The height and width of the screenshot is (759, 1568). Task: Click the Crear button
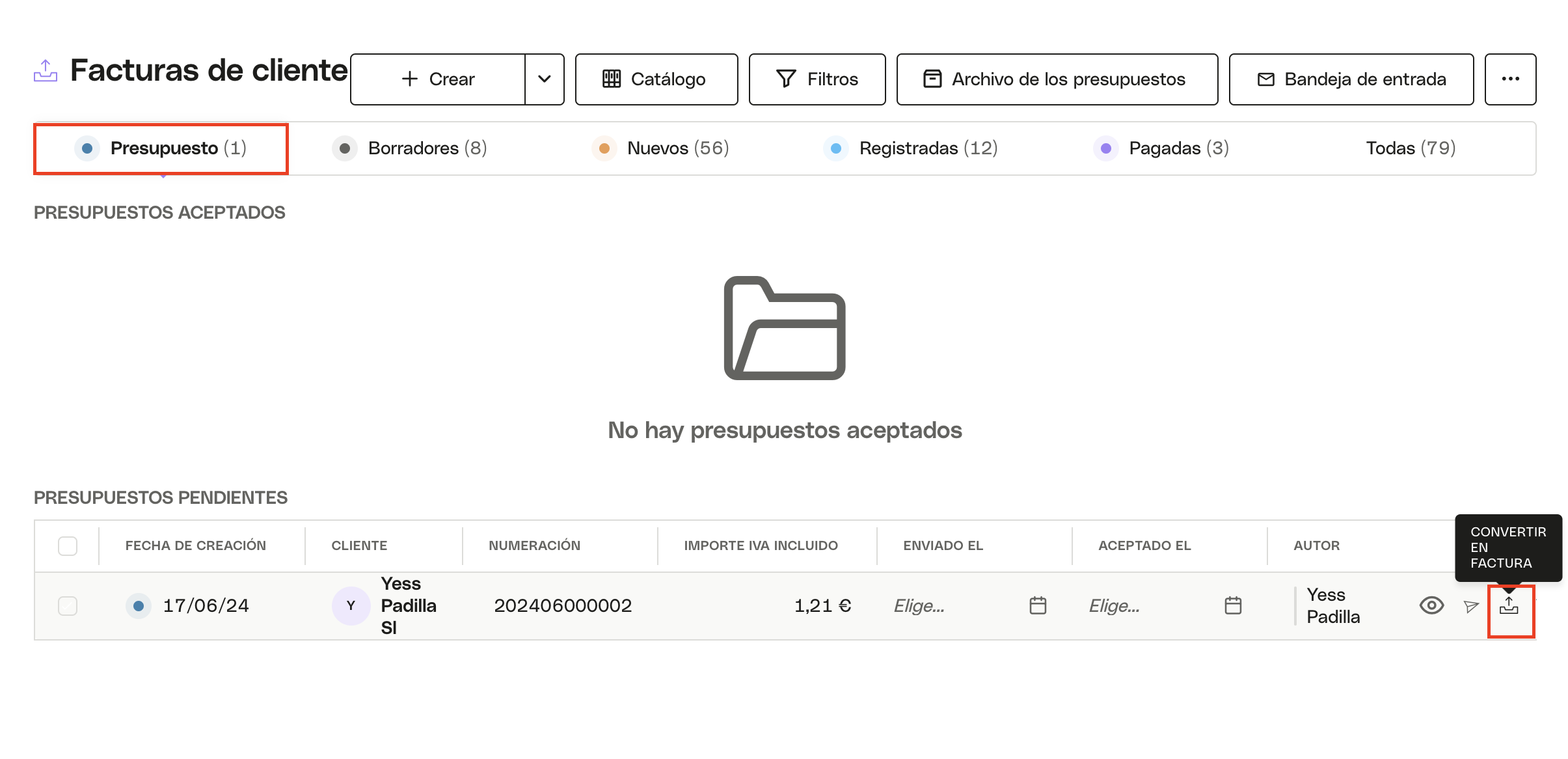coord(438,79)
